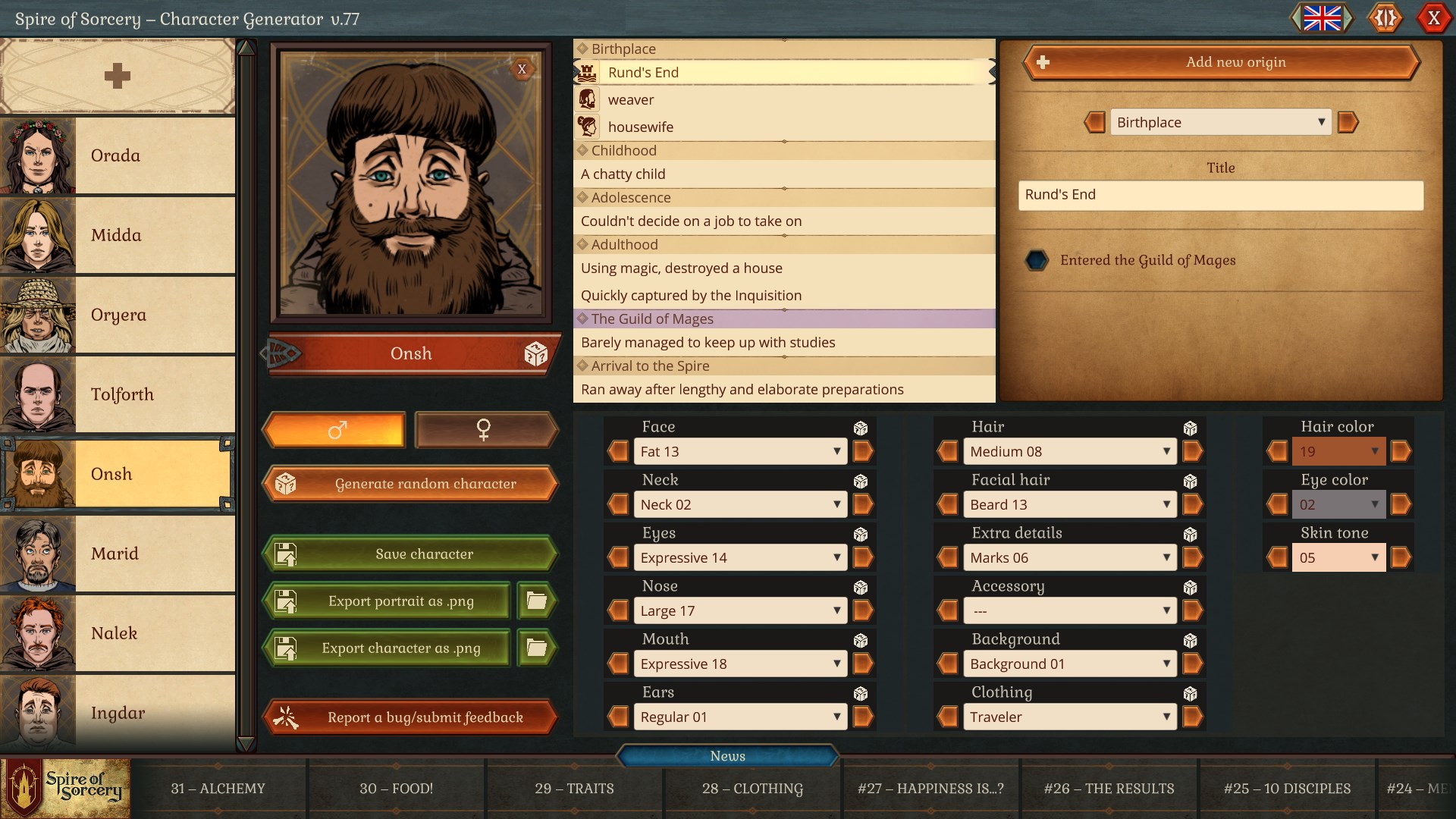Switch to the female gender option
The width and height of the screenshot is (1456, 819).
(485, 430)
